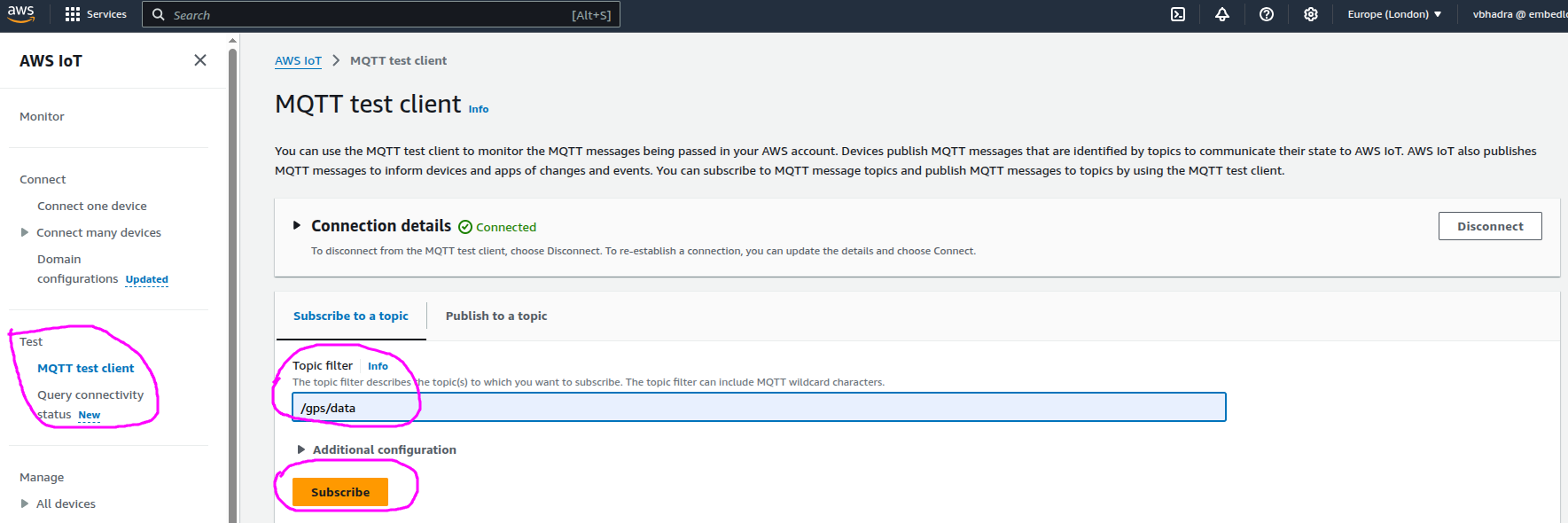
Task: Open the Services grid menu
Action: point(73,14)
